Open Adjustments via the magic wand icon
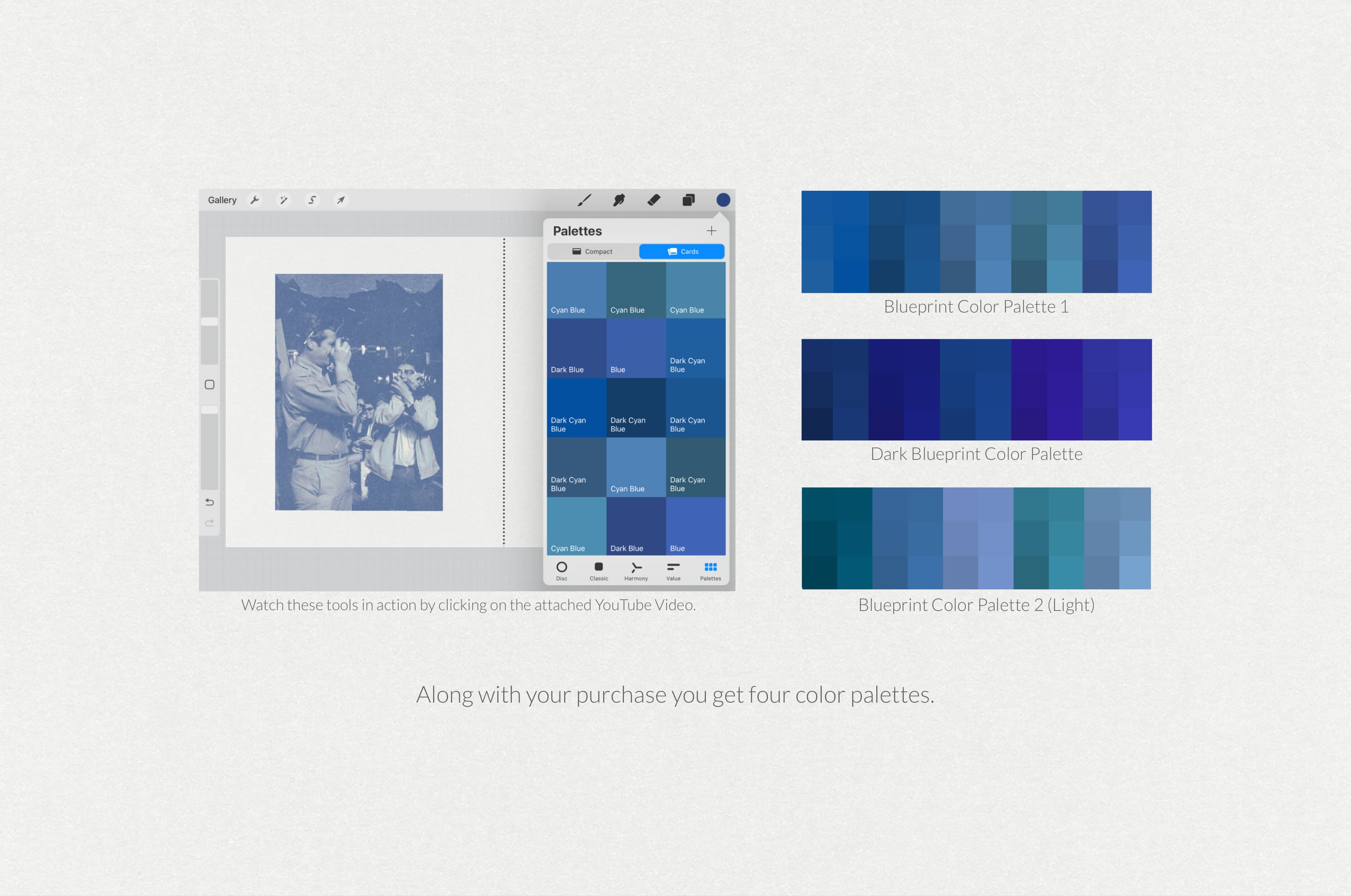 tap(283, 200)
